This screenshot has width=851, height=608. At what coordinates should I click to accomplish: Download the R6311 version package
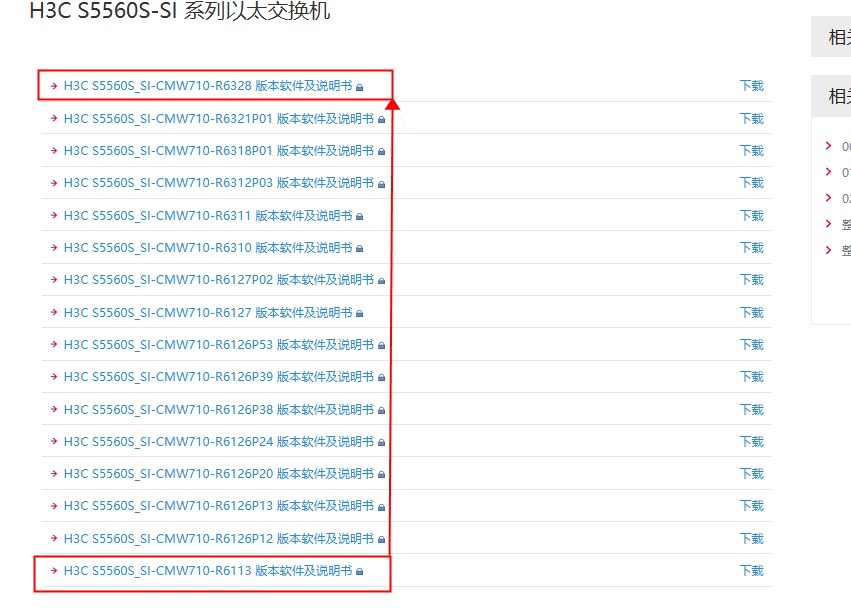(x=752, y=216)
